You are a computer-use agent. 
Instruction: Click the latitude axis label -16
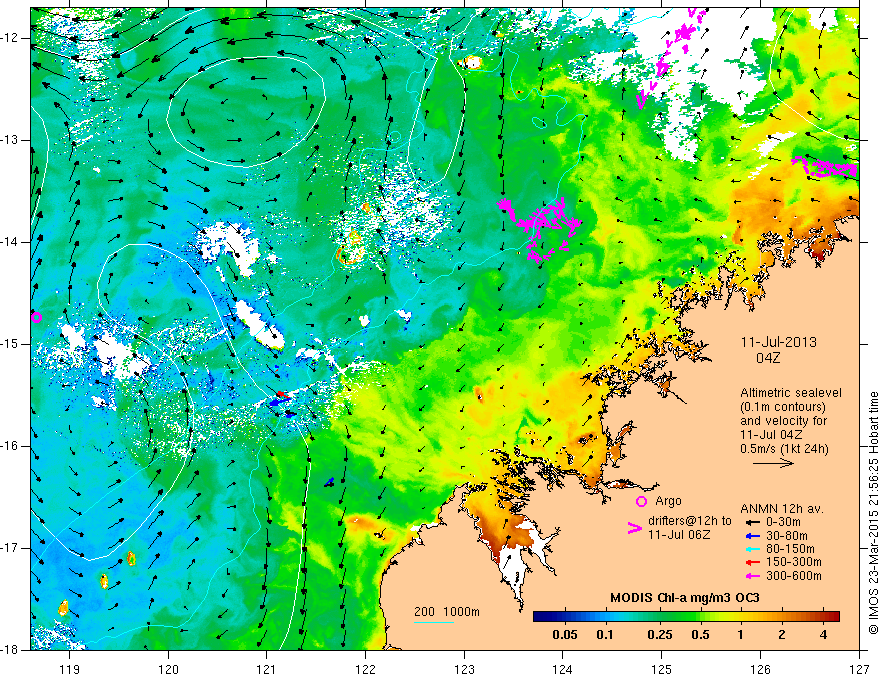(10, 447)
